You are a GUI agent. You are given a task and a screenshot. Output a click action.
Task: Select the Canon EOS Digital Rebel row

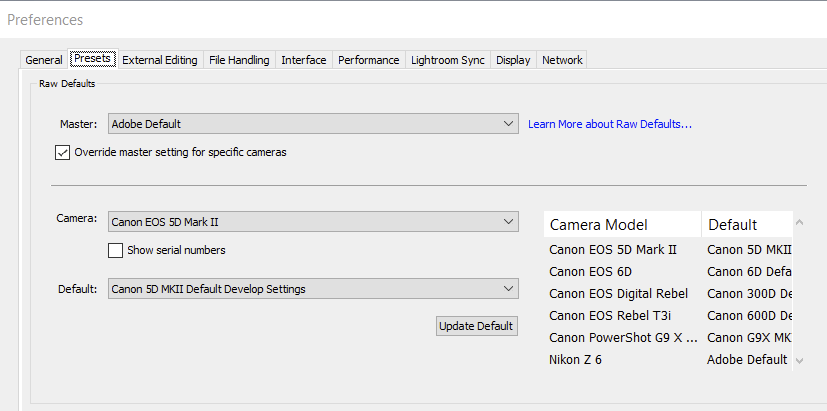point(668,293)
